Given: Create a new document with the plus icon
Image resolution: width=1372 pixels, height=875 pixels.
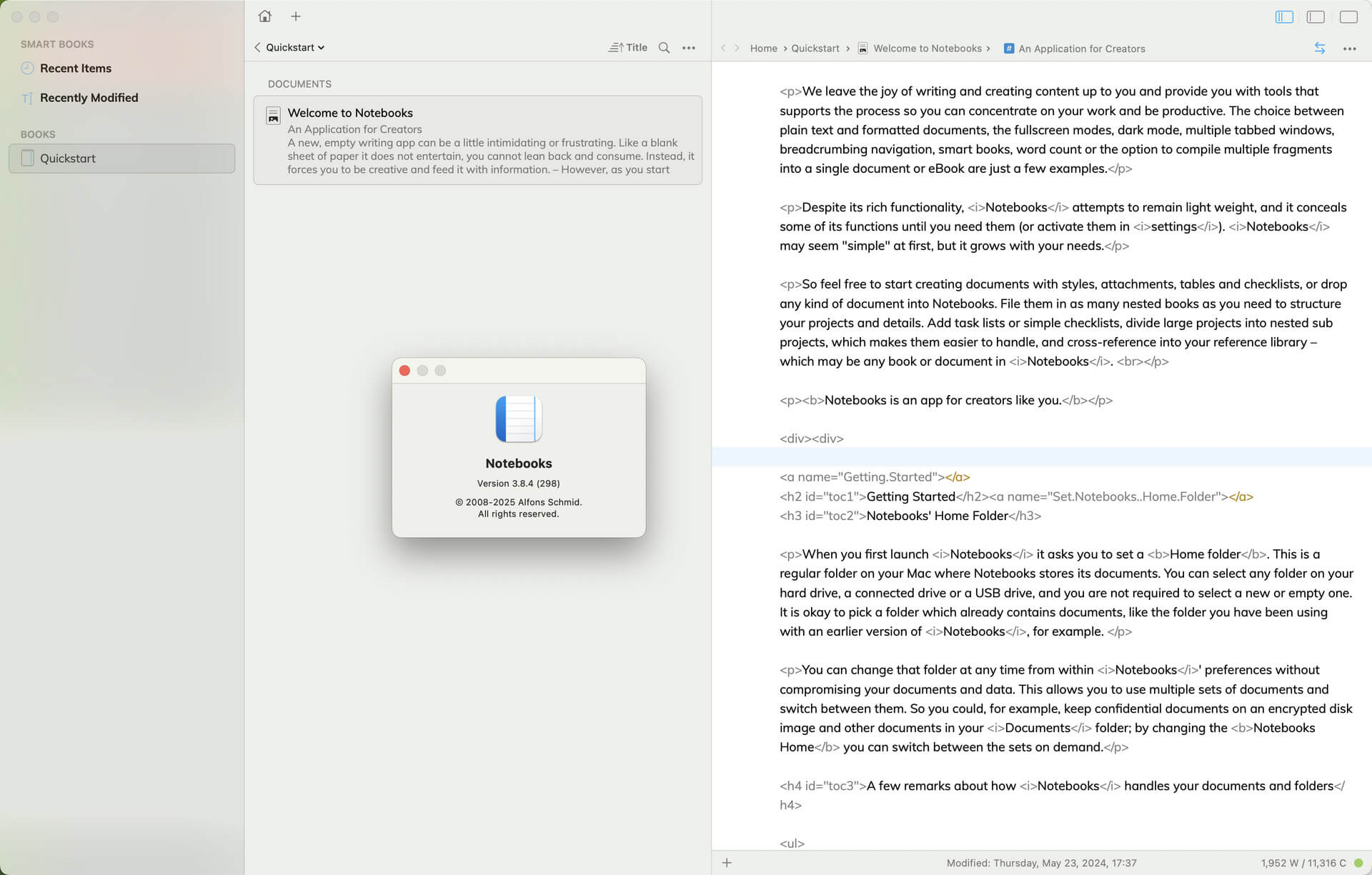Looking at the screenshot, I should [296, 16].
